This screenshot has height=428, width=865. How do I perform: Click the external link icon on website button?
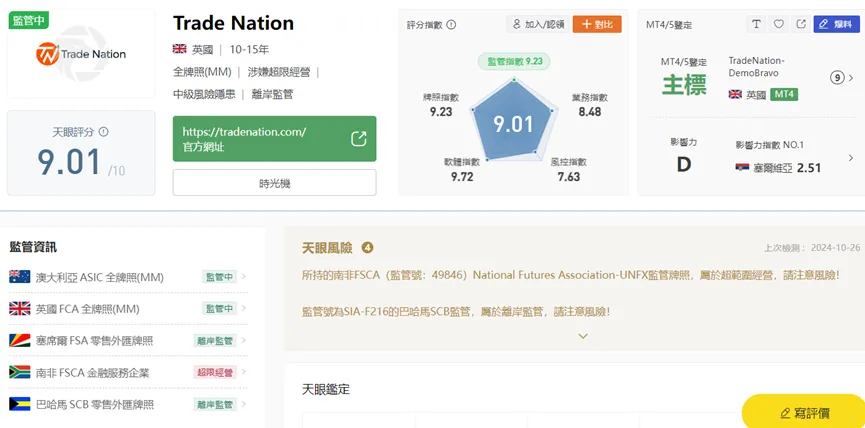[359, 139]
